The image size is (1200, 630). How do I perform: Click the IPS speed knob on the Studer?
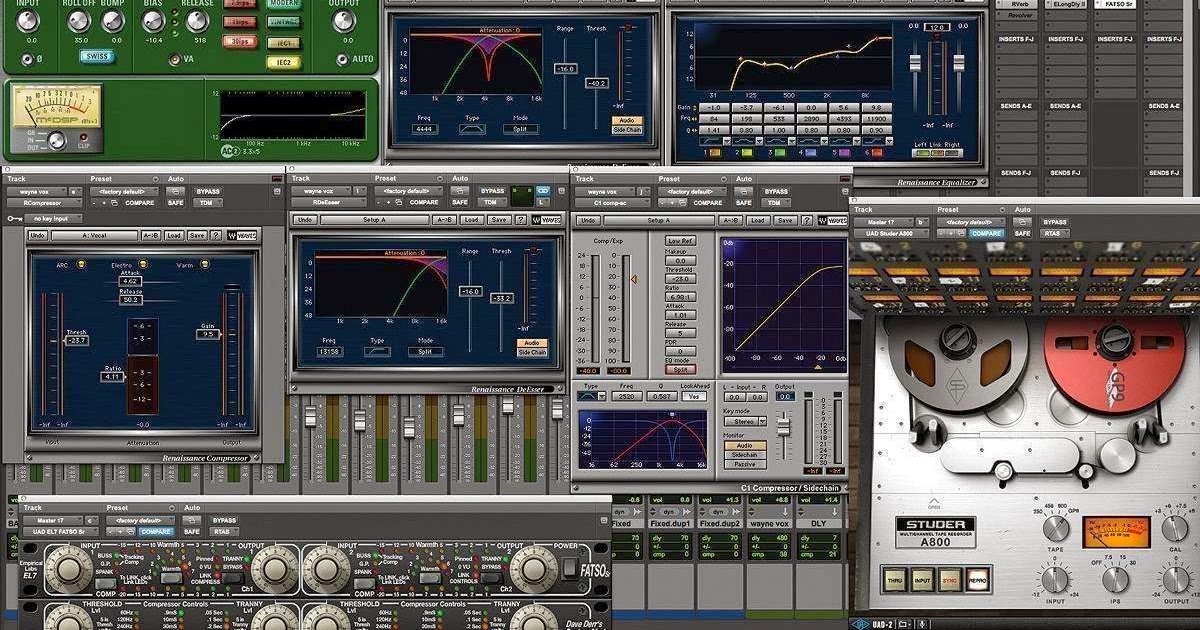pyautogui.click(x=1115, y=579)
